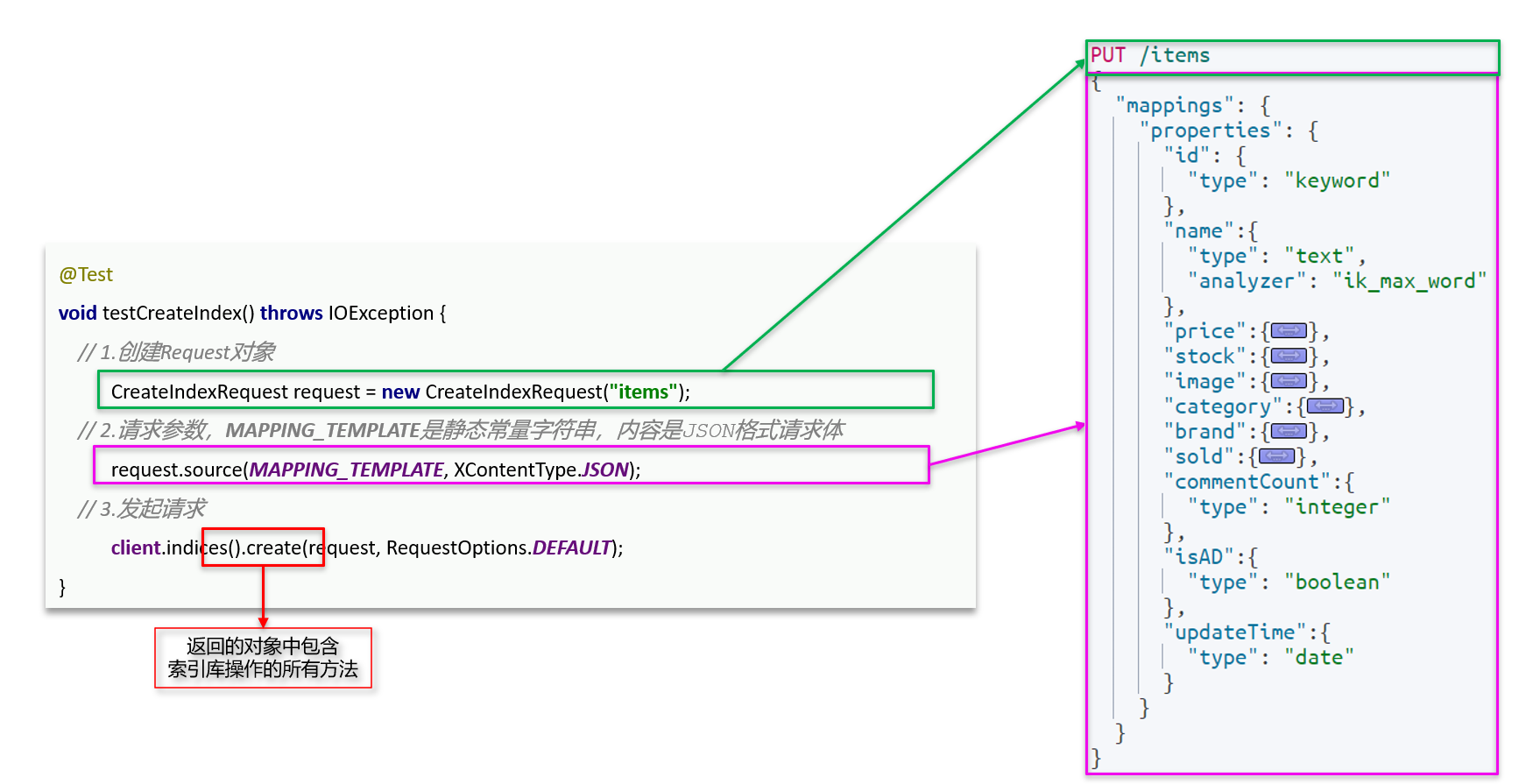Image resolution: width=1540 pixels, height=784 pixels.
Task: Click the "id" field key
Action: coord(1186,156)
